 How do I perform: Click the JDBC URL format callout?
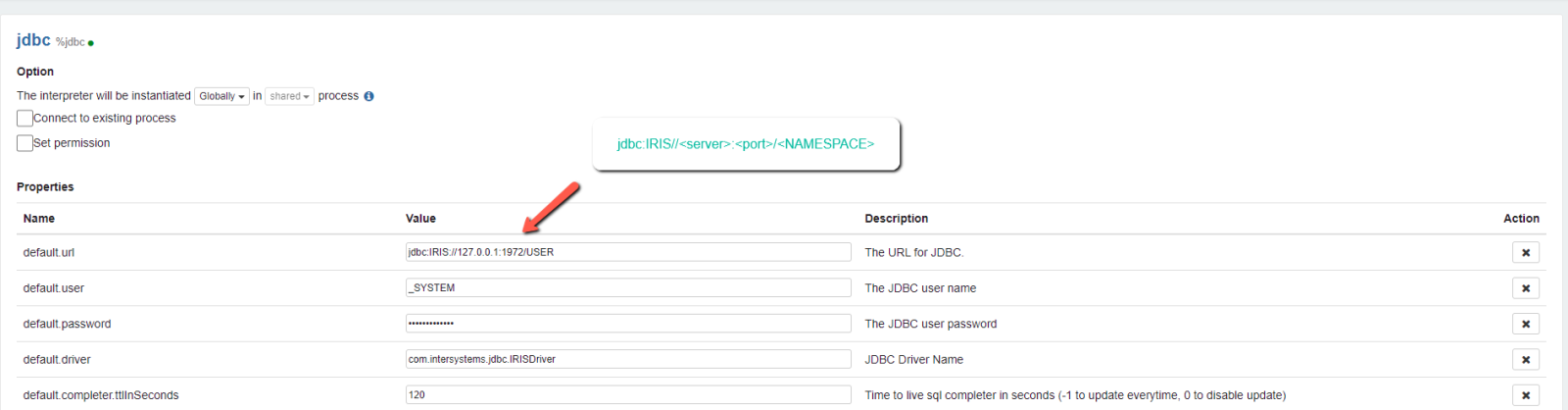[745, 144]
